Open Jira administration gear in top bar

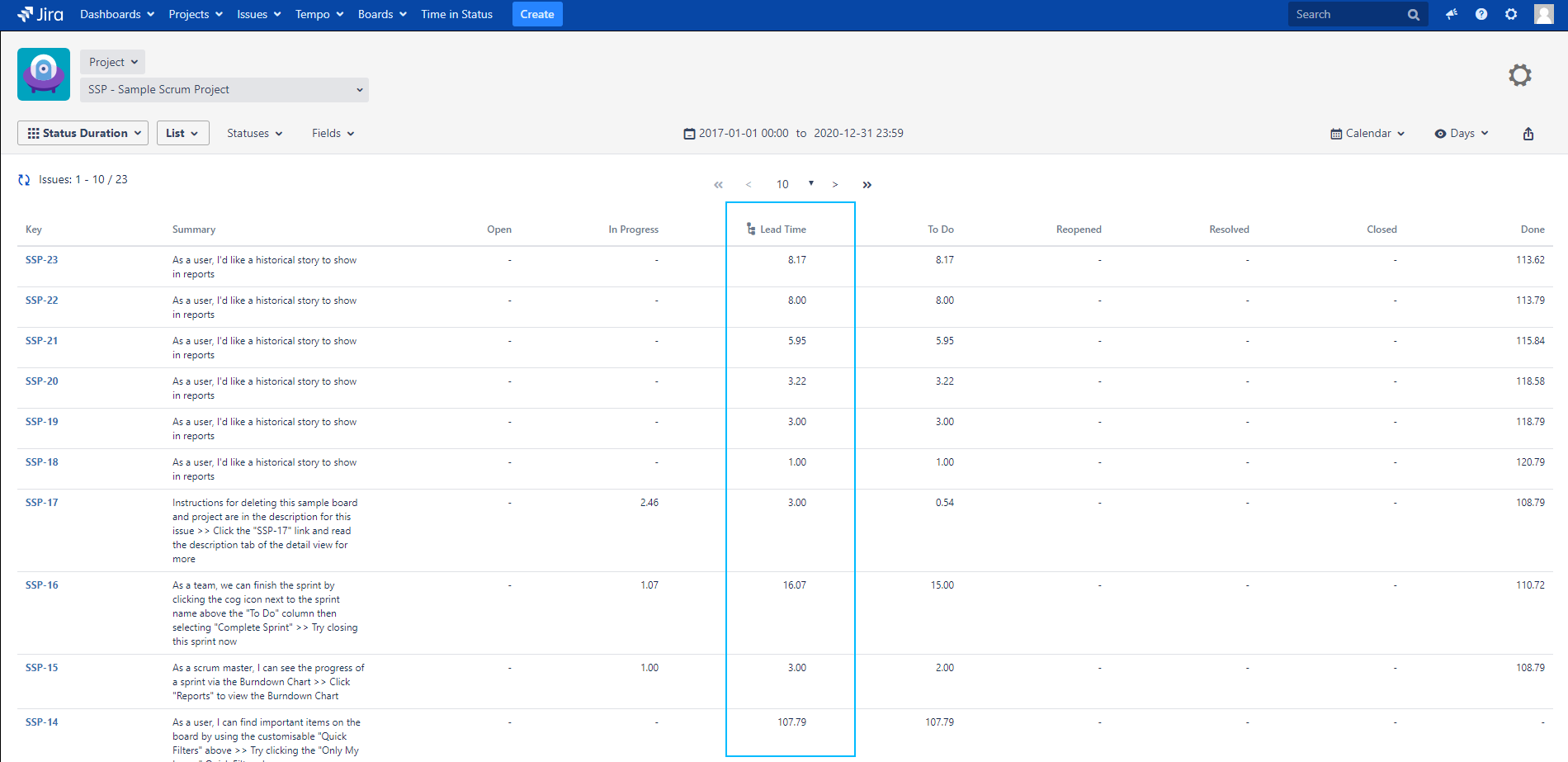coord(1511,14)
